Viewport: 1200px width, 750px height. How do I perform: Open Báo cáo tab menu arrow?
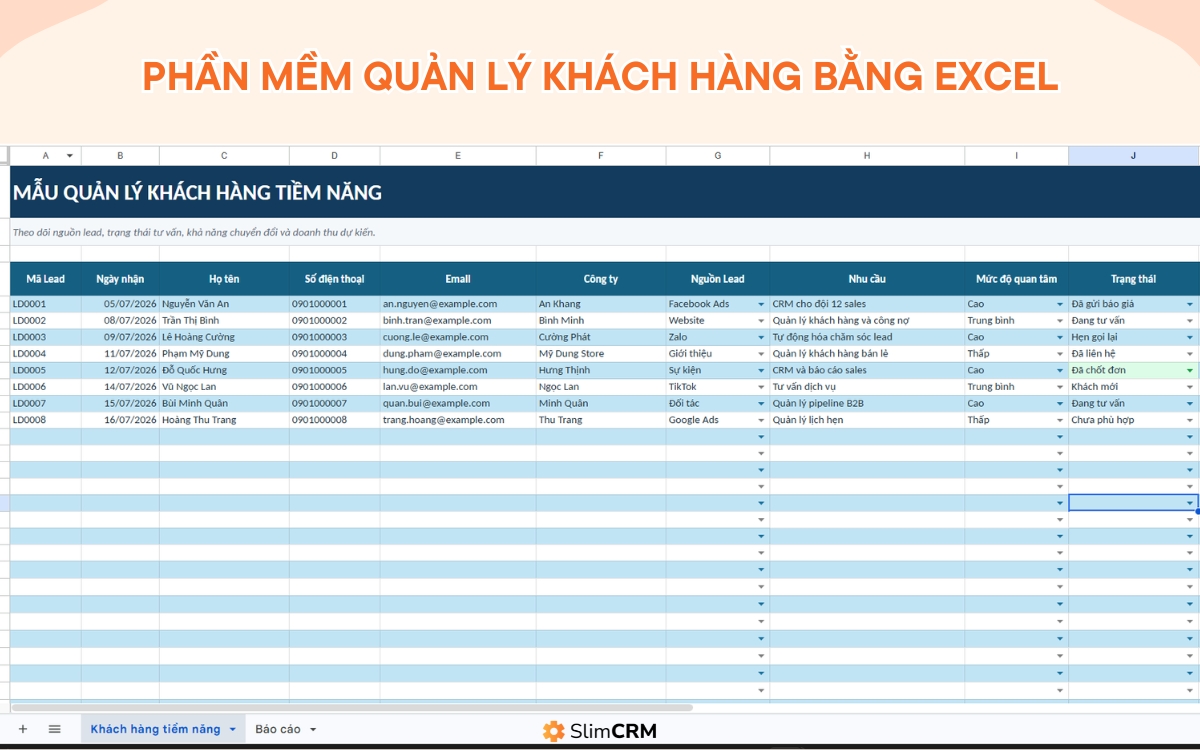[312, 730]
